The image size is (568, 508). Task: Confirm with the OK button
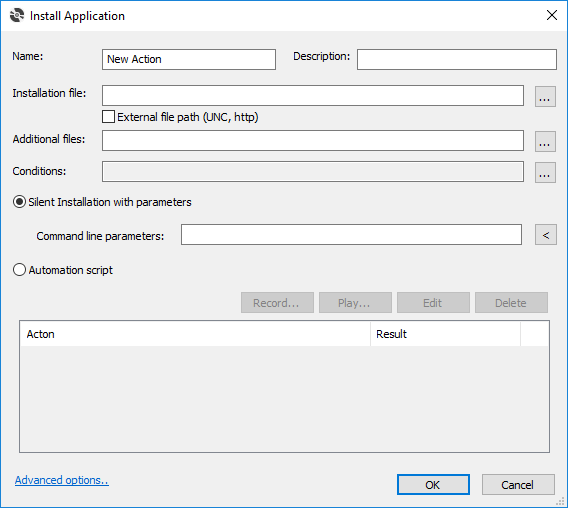click(433, 485)
